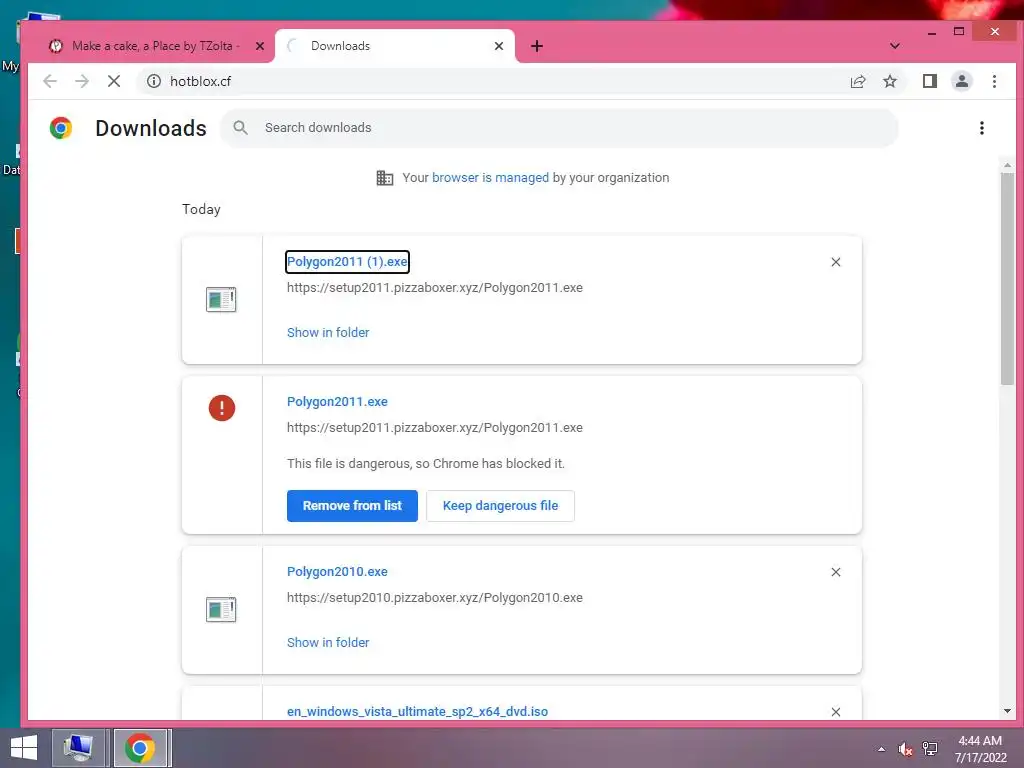1024x768 pixels.
Task: Open Chrome's three-dot main menu
Action: pyautogui.click(x=994, y=81)
